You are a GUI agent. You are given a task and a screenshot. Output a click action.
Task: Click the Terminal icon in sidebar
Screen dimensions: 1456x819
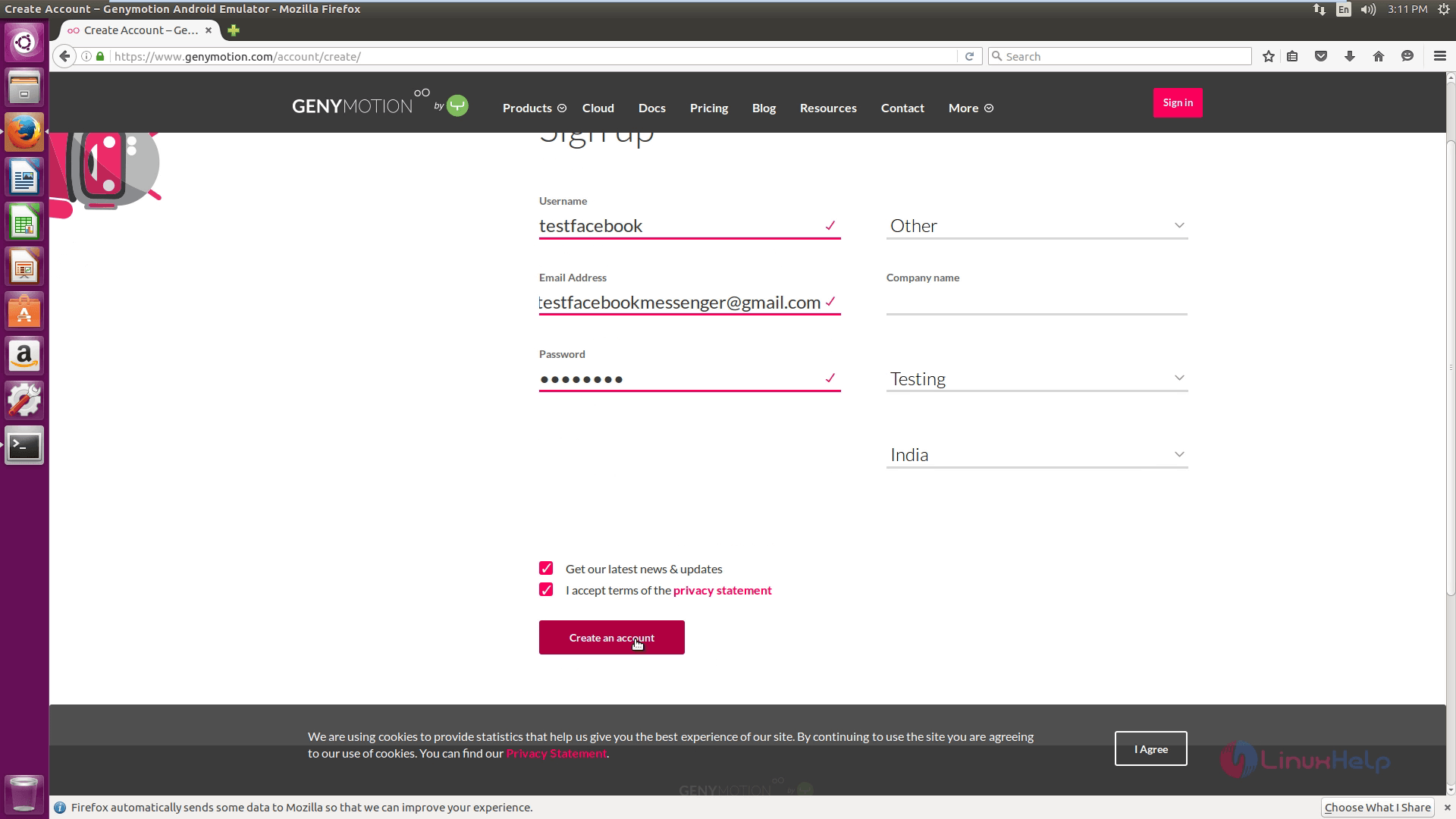coord(24,446)
